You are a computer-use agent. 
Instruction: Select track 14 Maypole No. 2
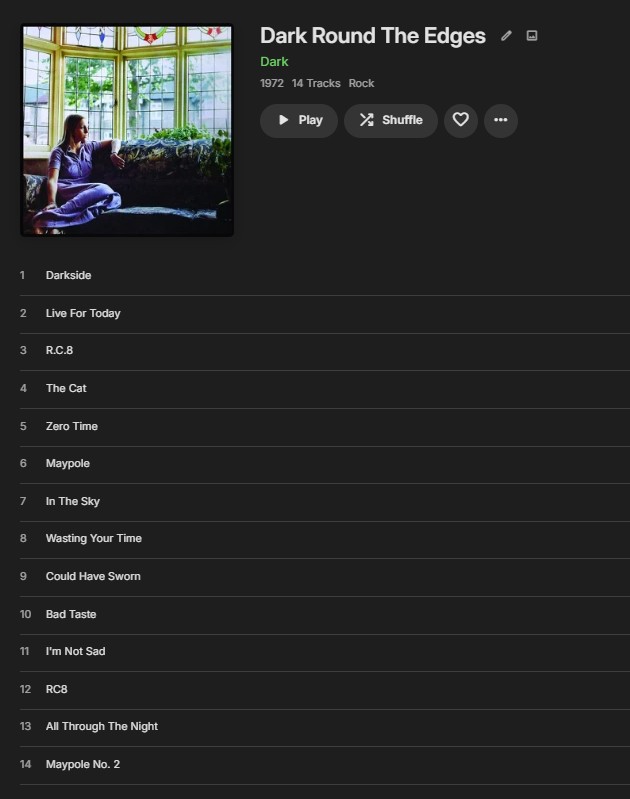[x=325, y=765]
